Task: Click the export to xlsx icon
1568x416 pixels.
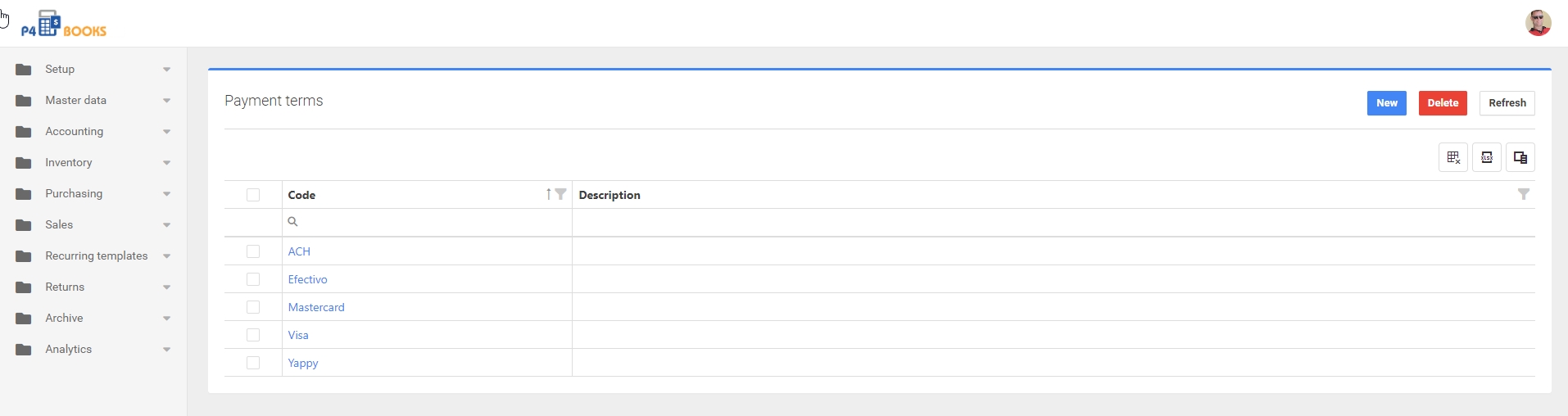Action: point(1486,157)
